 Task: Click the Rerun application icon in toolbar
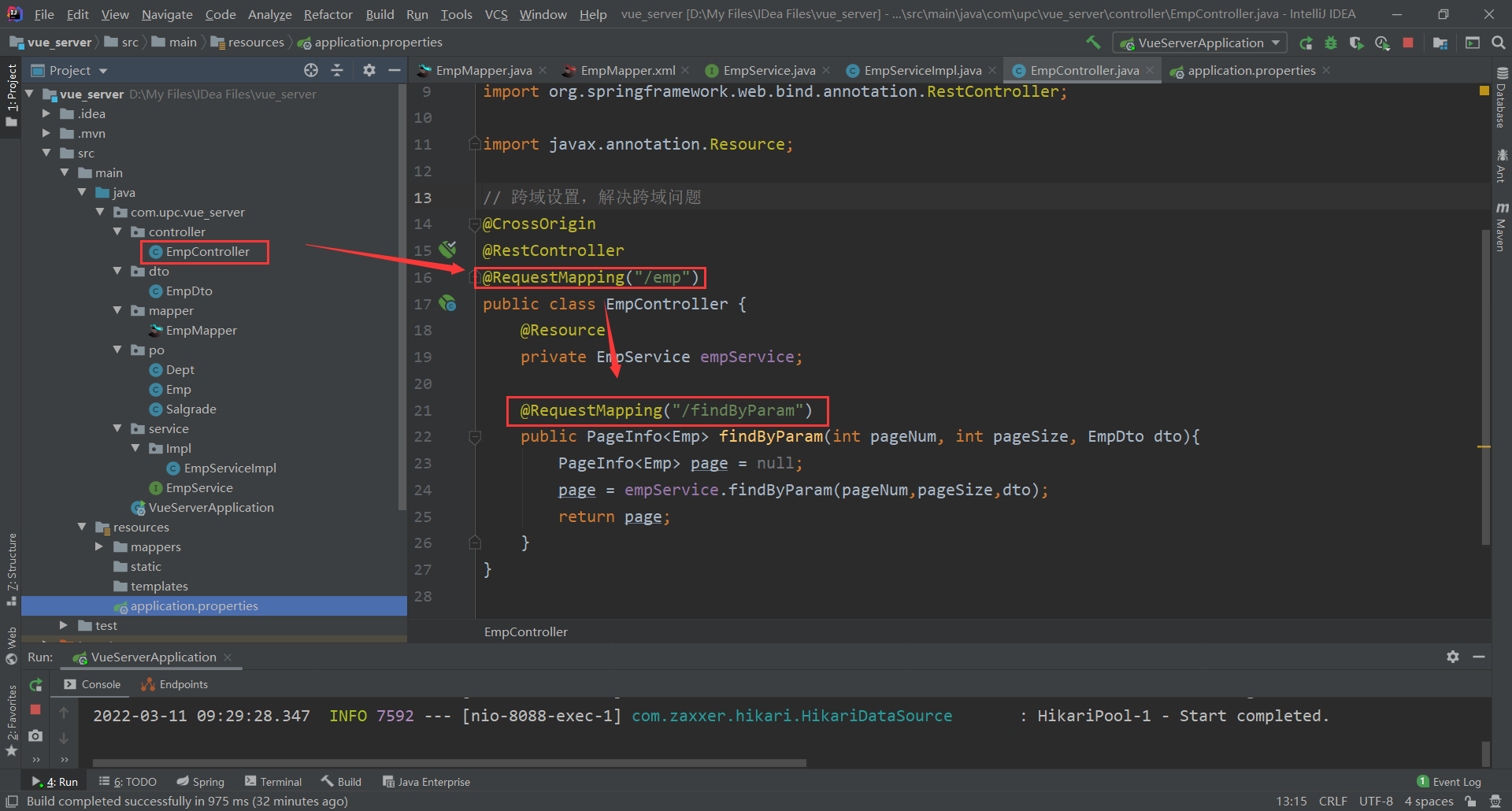[x=1306, y=43]
